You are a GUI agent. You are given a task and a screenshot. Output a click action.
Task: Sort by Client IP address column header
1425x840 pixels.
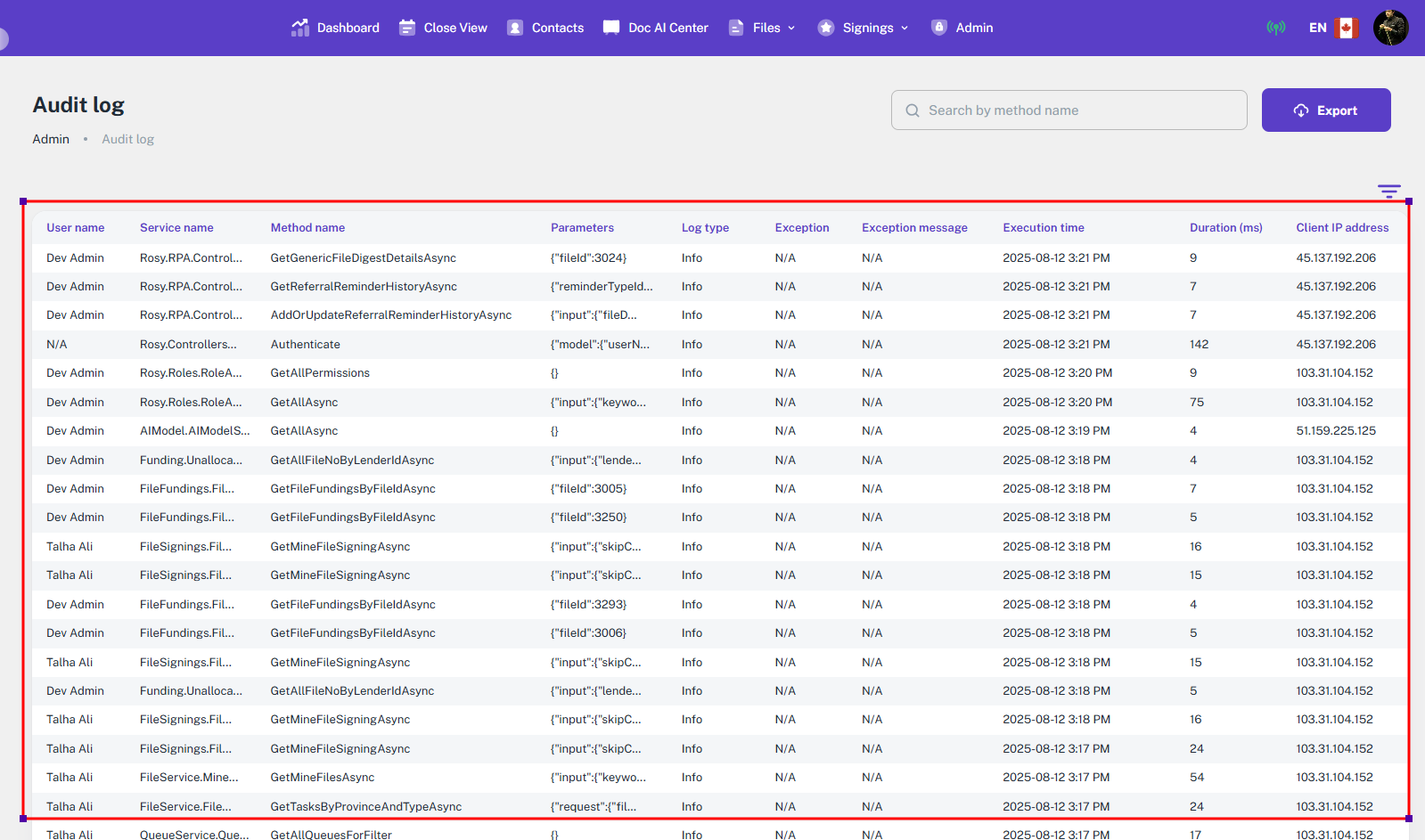tap(1342, 228)
